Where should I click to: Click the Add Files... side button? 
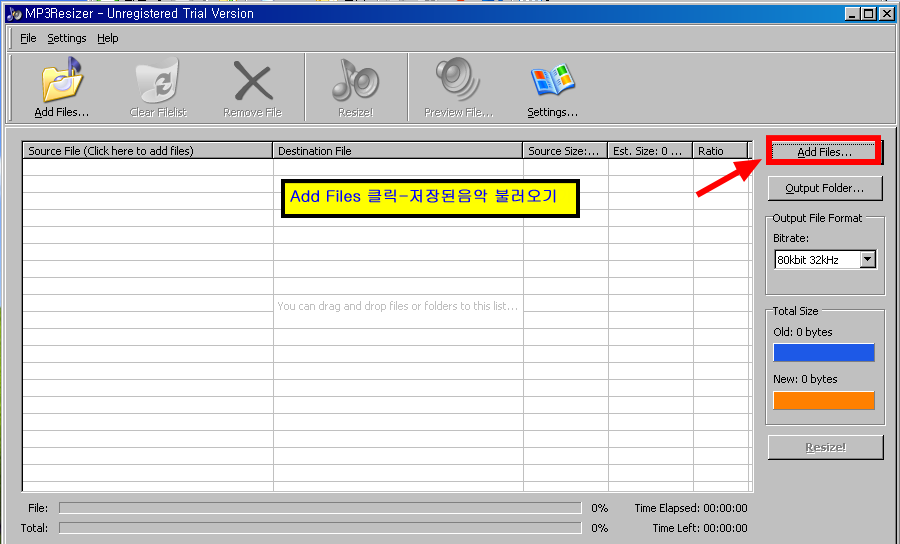tap(824, 151)
